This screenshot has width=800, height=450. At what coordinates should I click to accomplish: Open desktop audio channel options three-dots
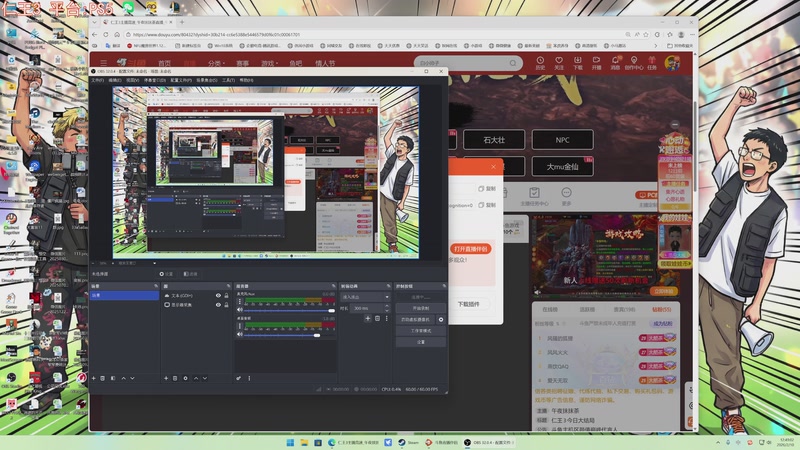pyautogui.click(x=240, y=326)
